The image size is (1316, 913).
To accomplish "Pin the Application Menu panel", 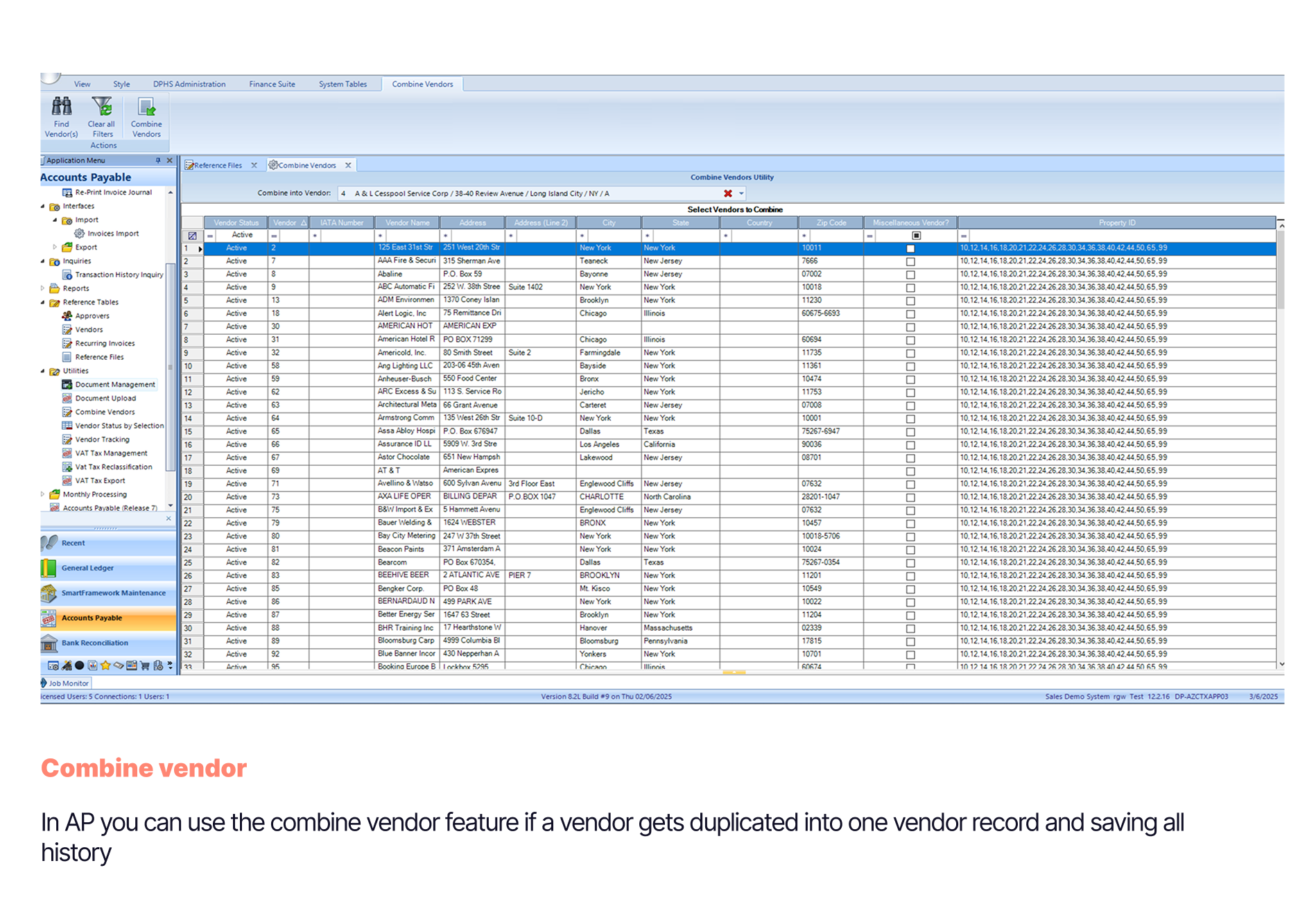I will pos(158,160).
